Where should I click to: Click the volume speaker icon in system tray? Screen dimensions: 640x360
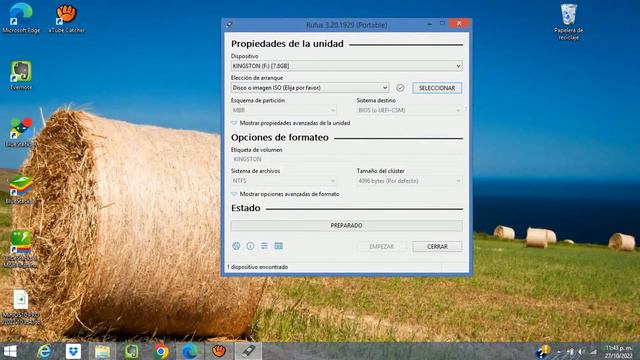pyautogui.click(x=582, y=352)
